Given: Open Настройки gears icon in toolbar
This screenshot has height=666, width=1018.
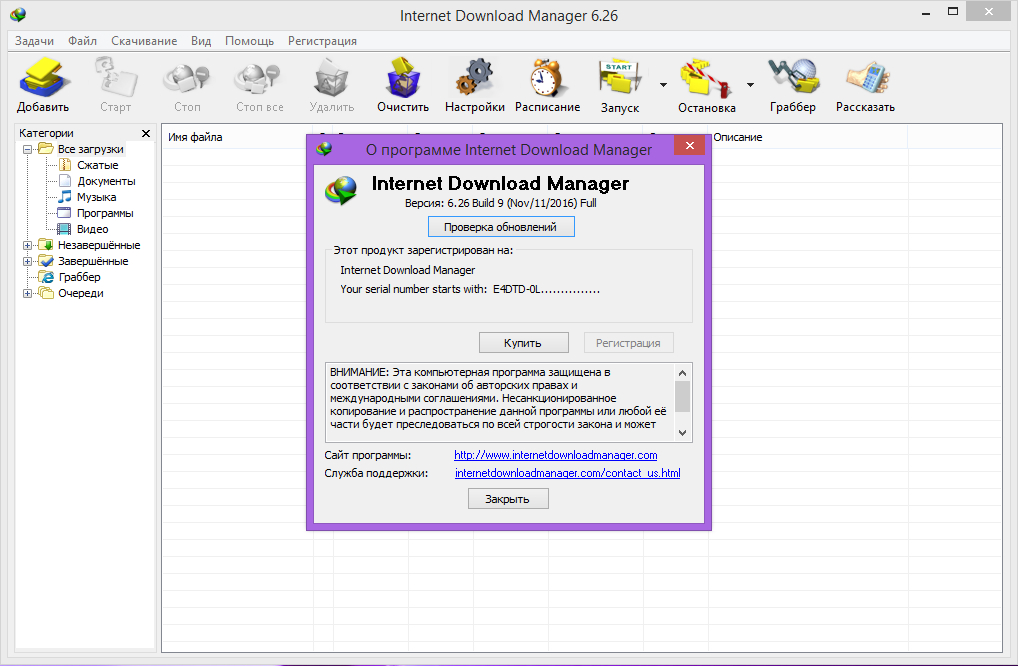Looking at the screenshot, I should [475, 77].
